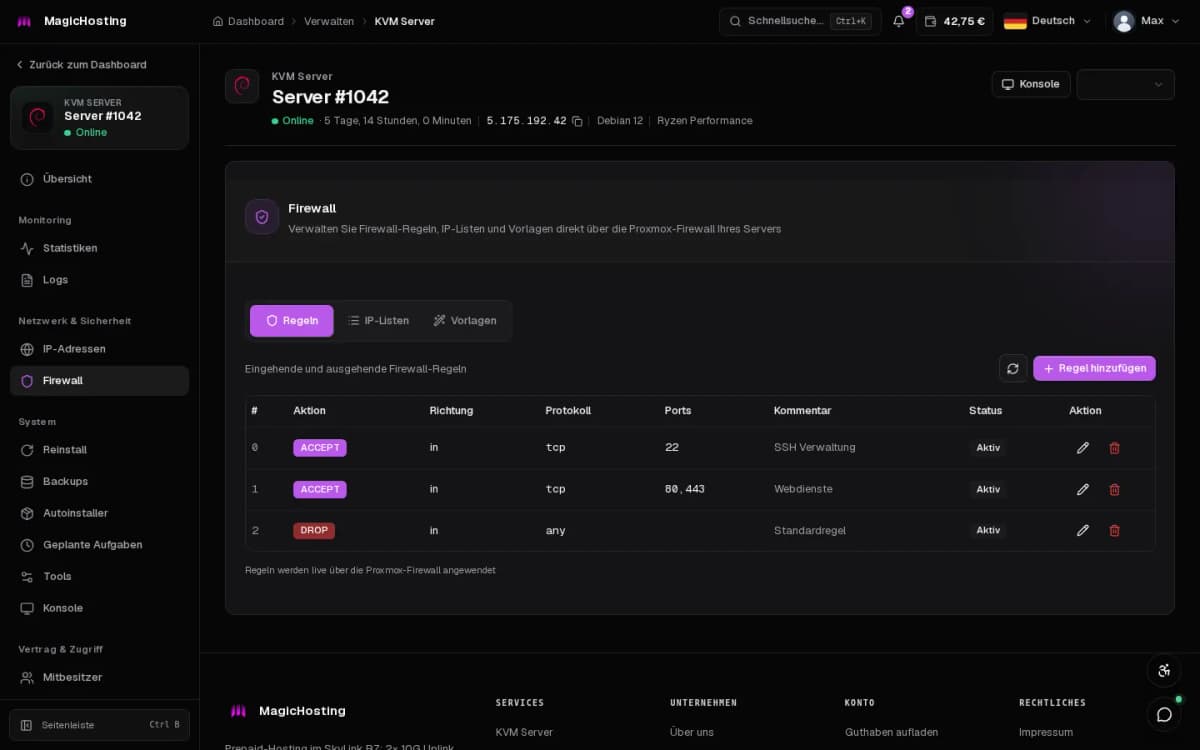This screenshot has height=750, width=1200.
Task: Delete the Webdienste rule
Action: coord(1114,489)
